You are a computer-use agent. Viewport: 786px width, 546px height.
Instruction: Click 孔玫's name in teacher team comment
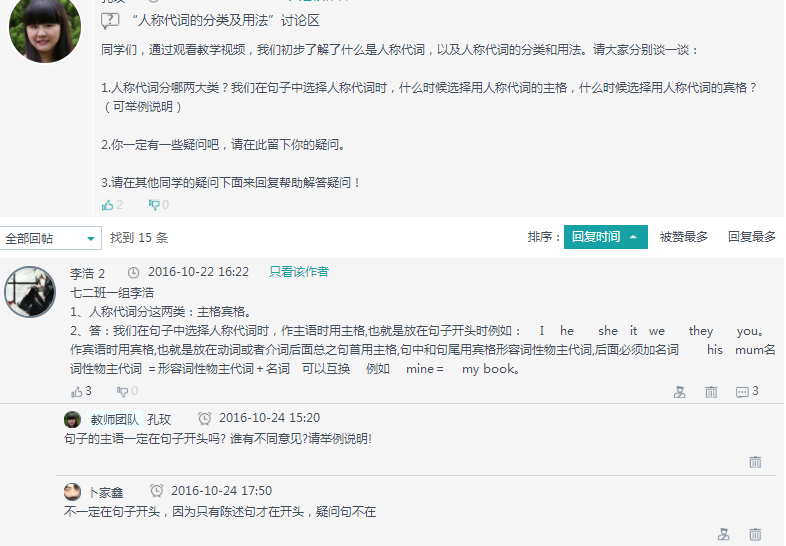[159, 419]
